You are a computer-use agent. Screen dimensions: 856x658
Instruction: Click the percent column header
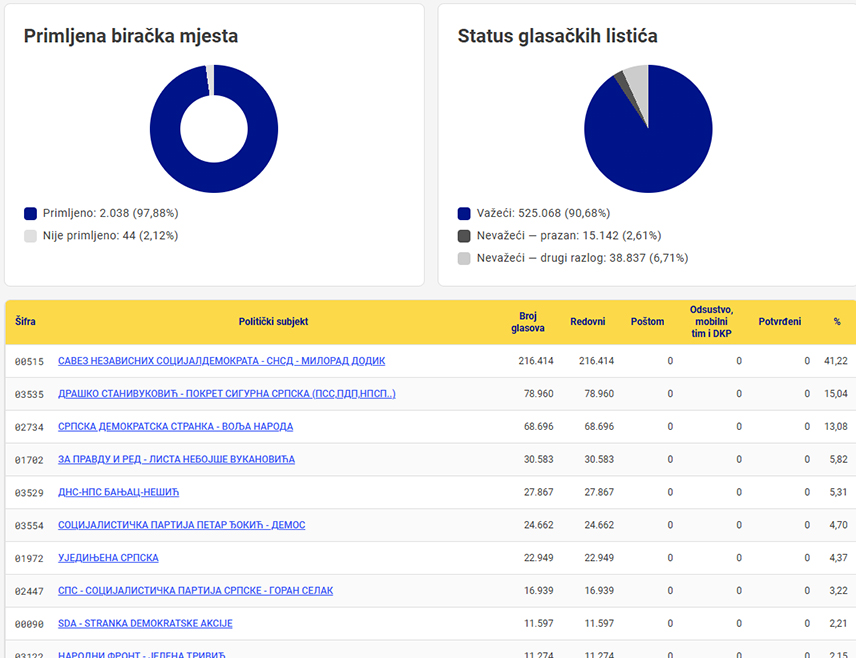837,322
